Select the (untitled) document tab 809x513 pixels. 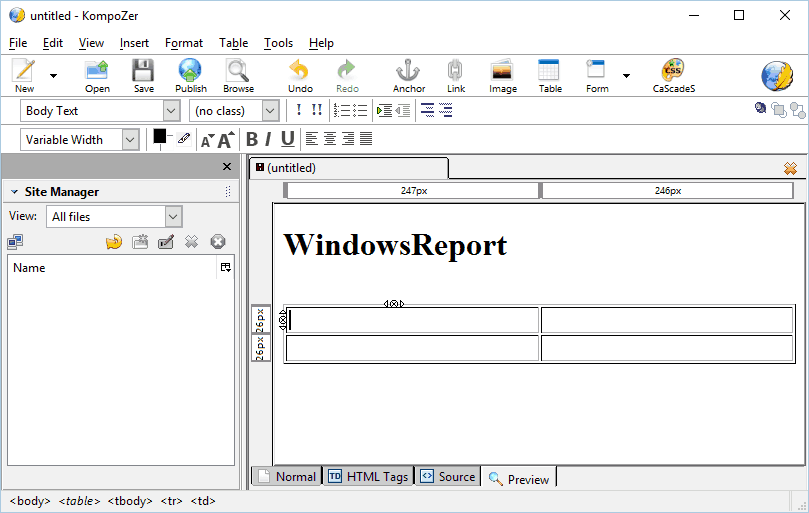point(349,168)
